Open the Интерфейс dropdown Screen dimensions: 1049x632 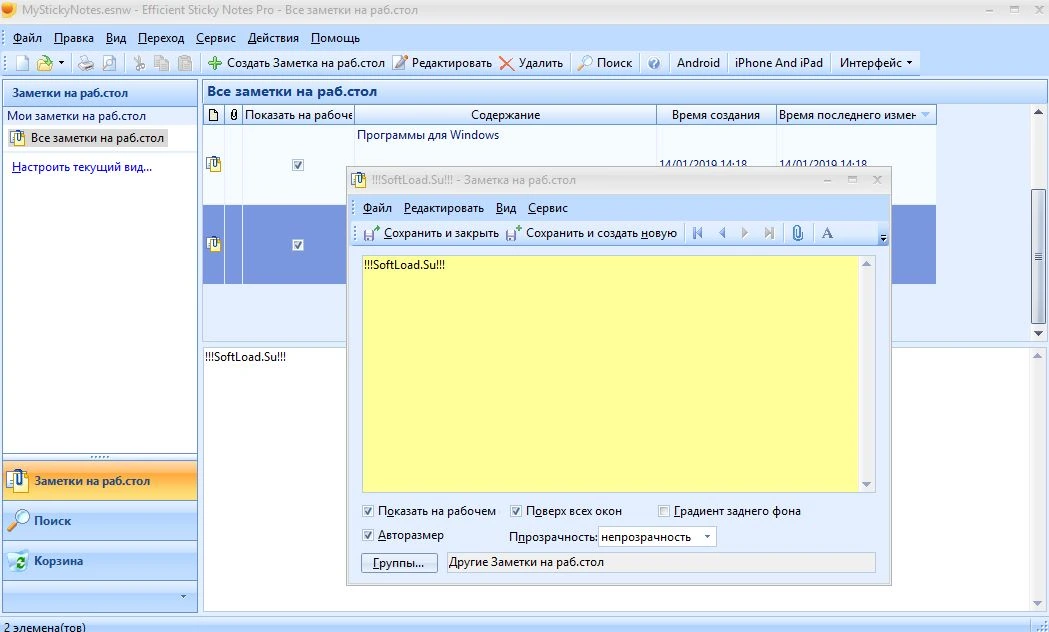click(876, 63)
